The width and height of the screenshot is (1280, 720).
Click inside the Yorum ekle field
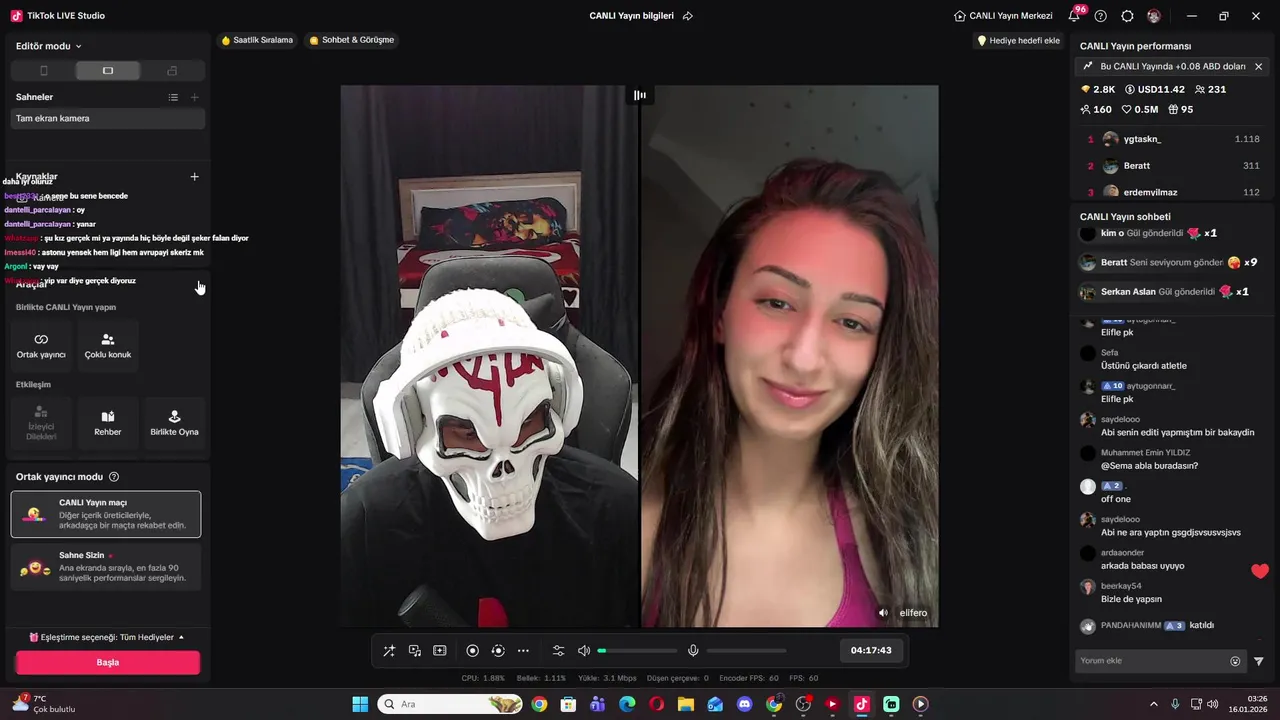point(1150,661)
